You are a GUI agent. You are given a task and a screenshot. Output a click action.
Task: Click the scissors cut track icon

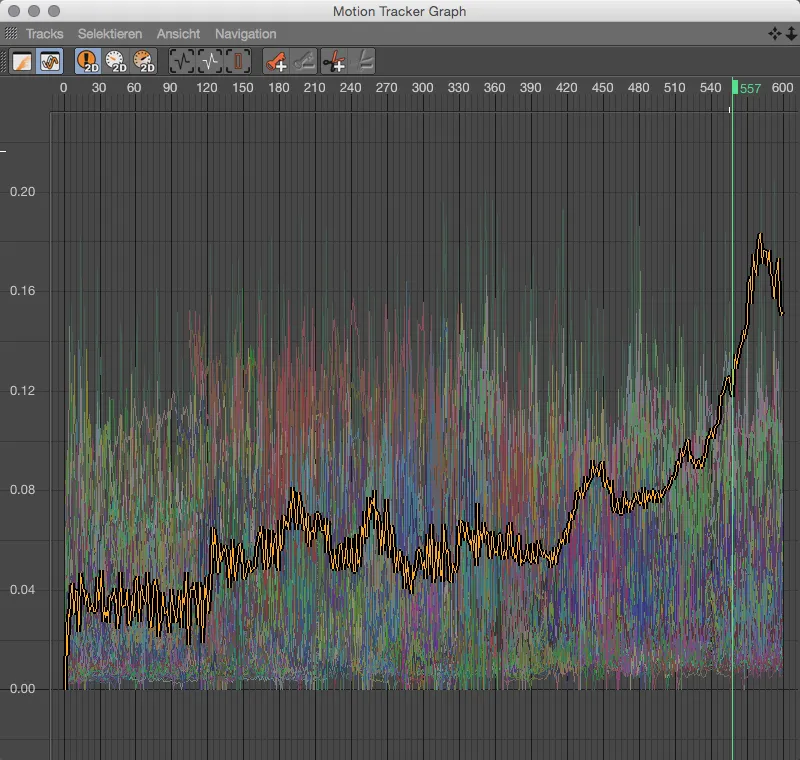click(334, 62)
